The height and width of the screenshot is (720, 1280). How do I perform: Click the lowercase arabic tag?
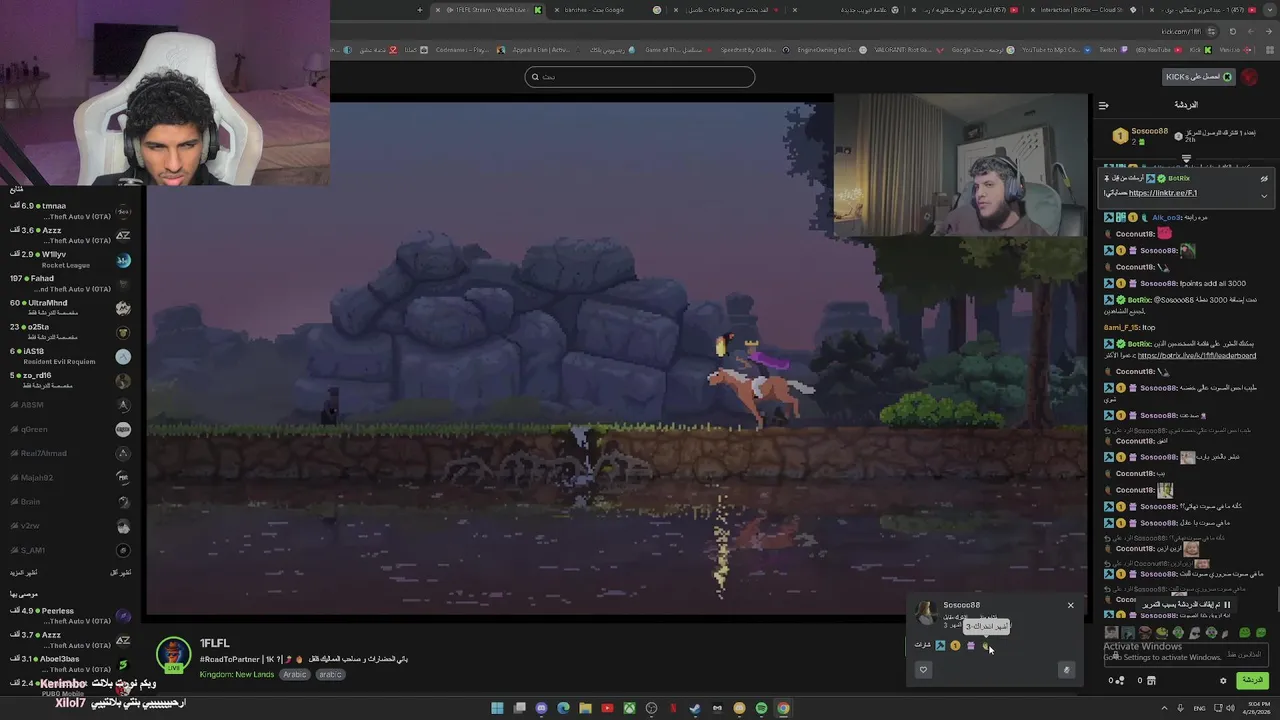(331, 675)
